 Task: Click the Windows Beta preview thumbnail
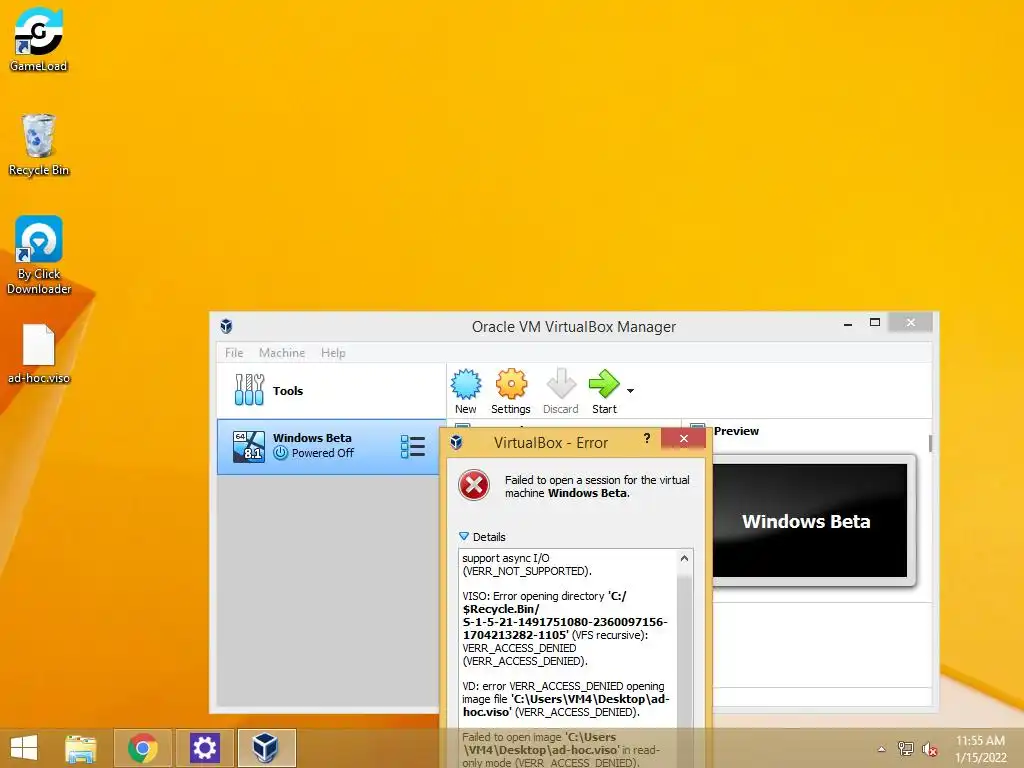(x=810, y=520)
